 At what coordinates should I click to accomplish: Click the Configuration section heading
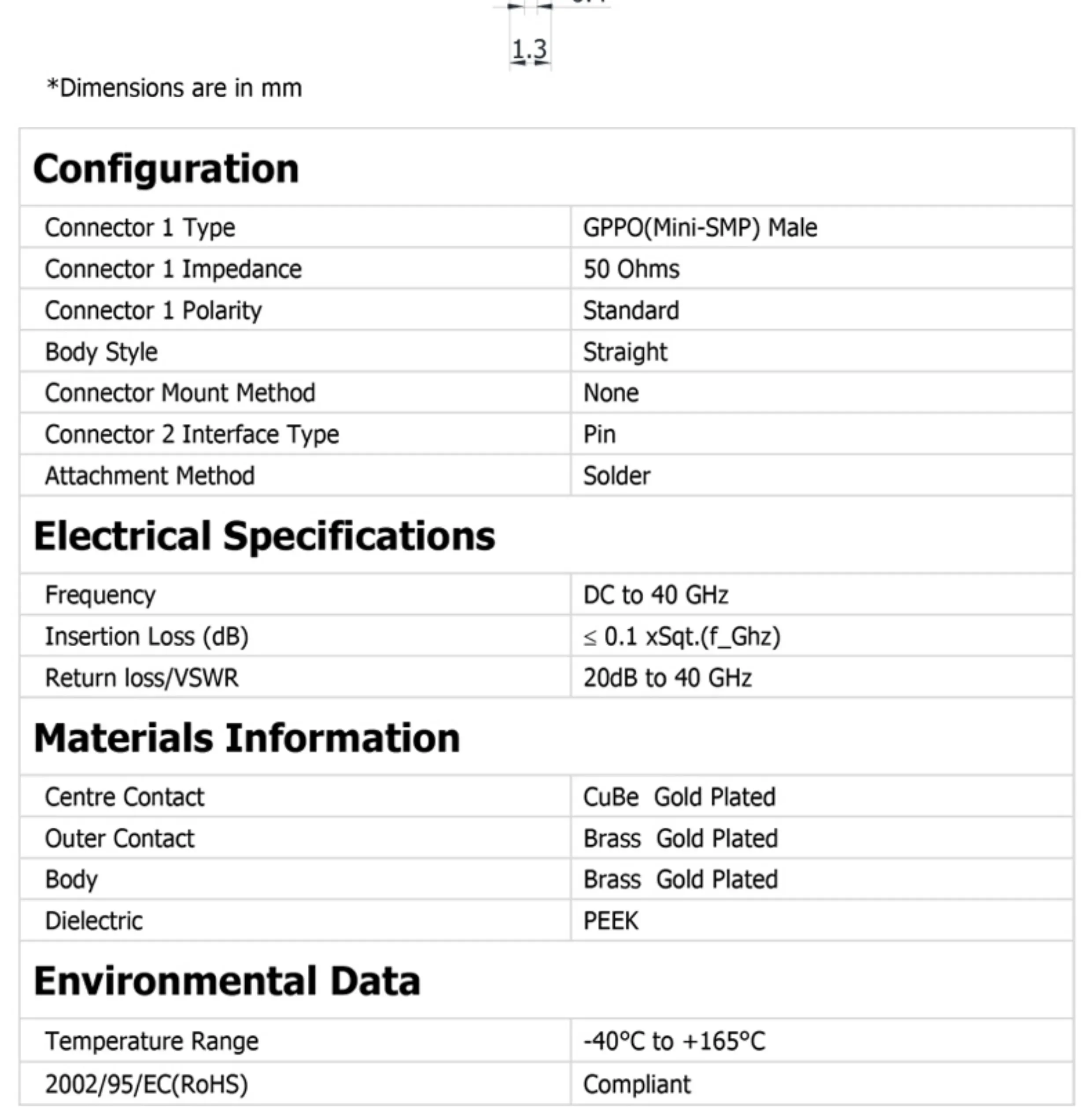(x=166, y=169)
